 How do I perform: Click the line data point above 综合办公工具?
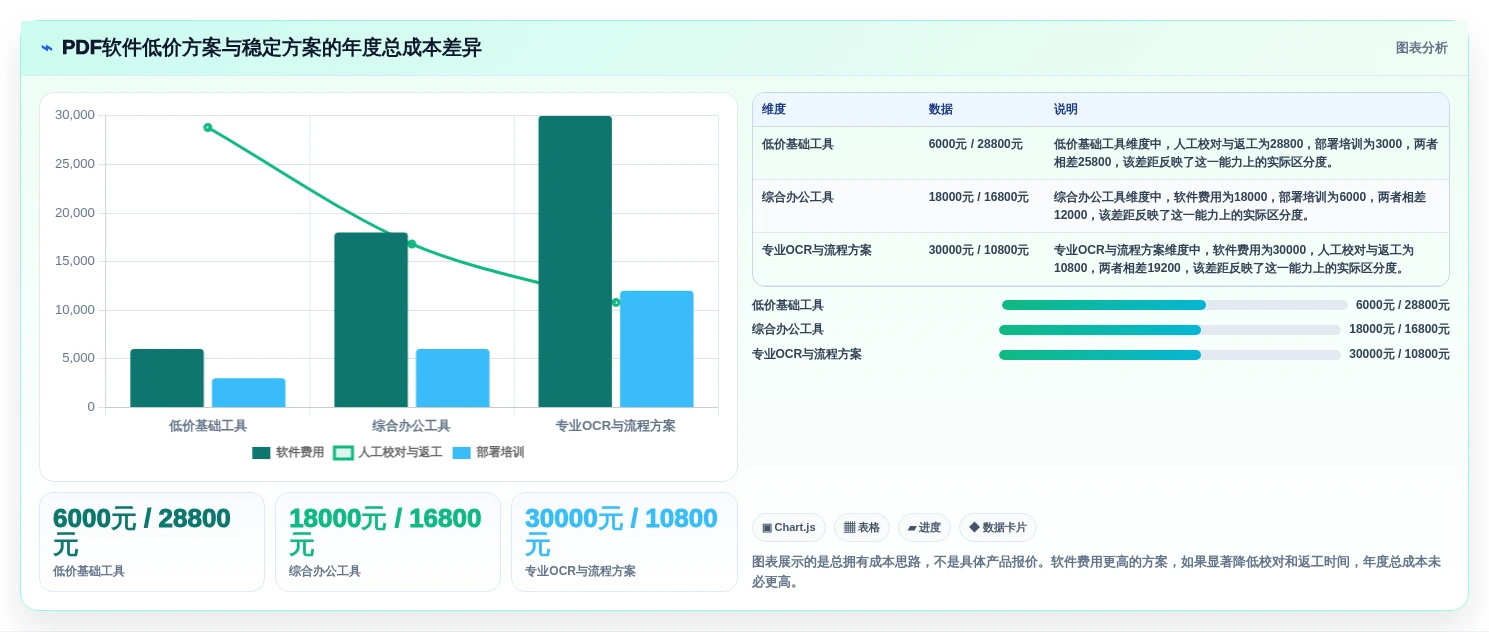pyautogui.click(x=412, y=244)
